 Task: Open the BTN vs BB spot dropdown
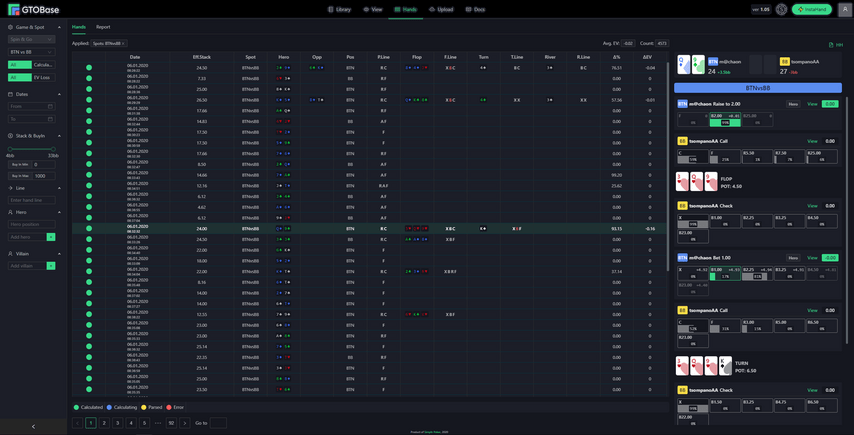point(30,51)
